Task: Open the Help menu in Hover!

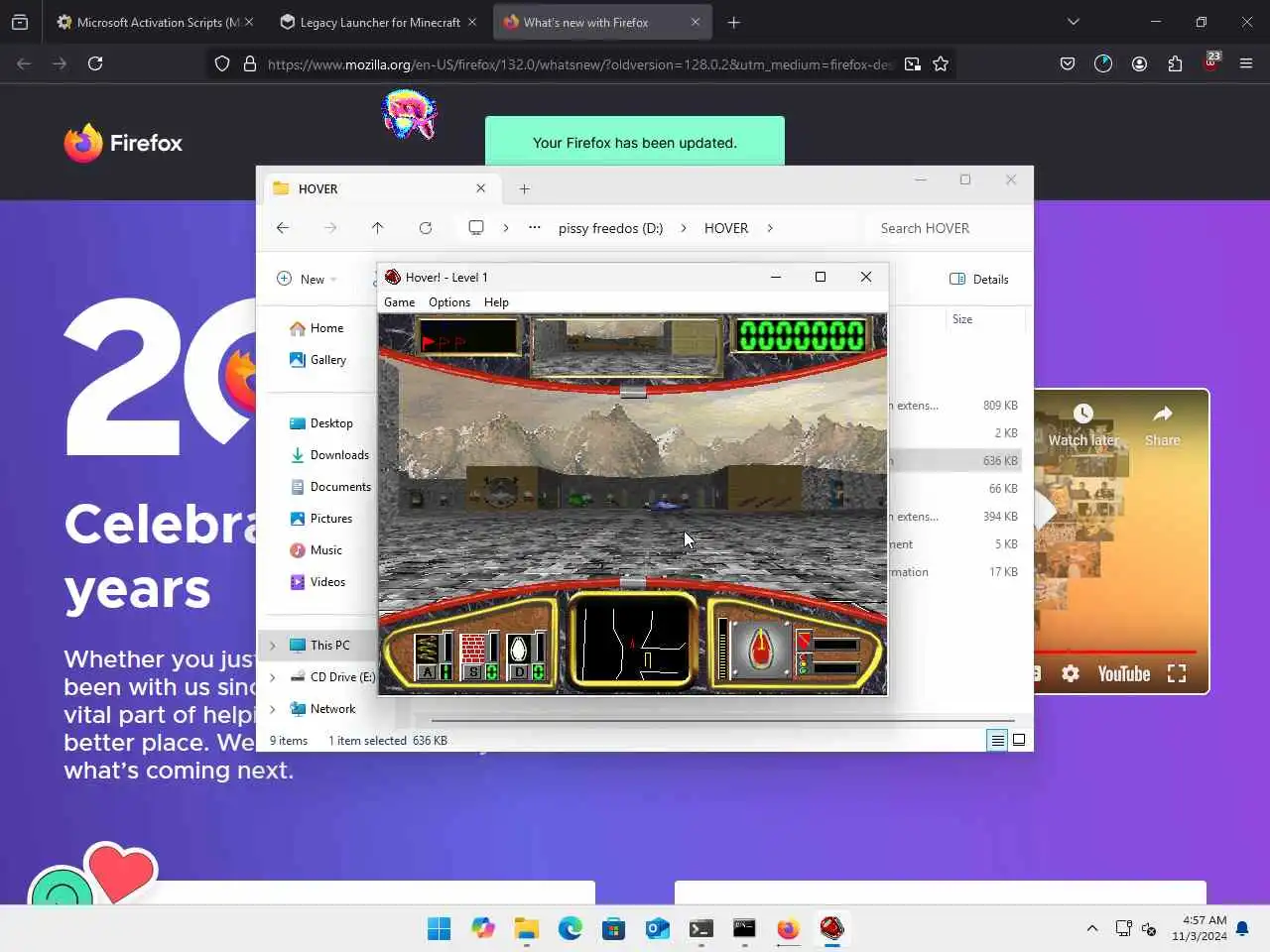Action: tap(496, 302)
